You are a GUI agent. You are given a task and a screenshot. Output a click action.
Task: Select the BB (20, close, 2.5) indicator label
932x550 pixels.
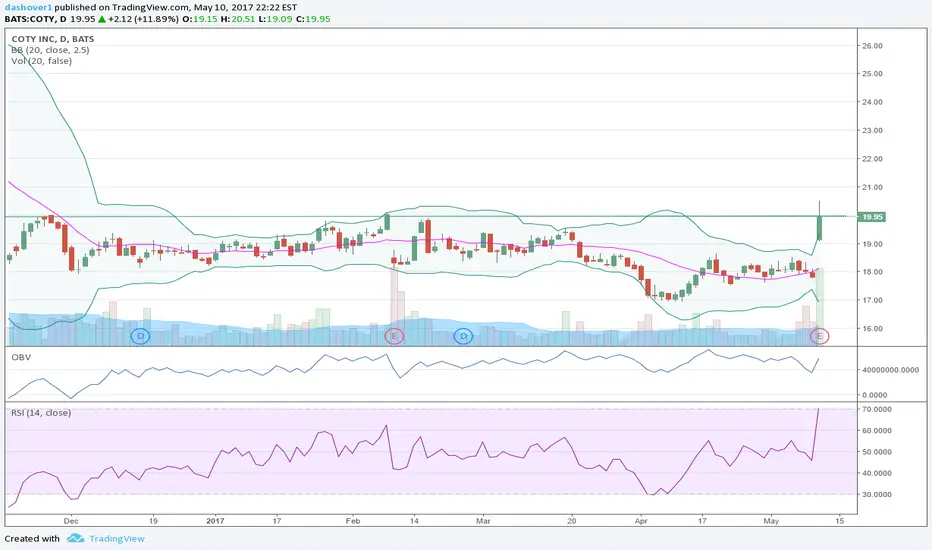tap(51, 50)
